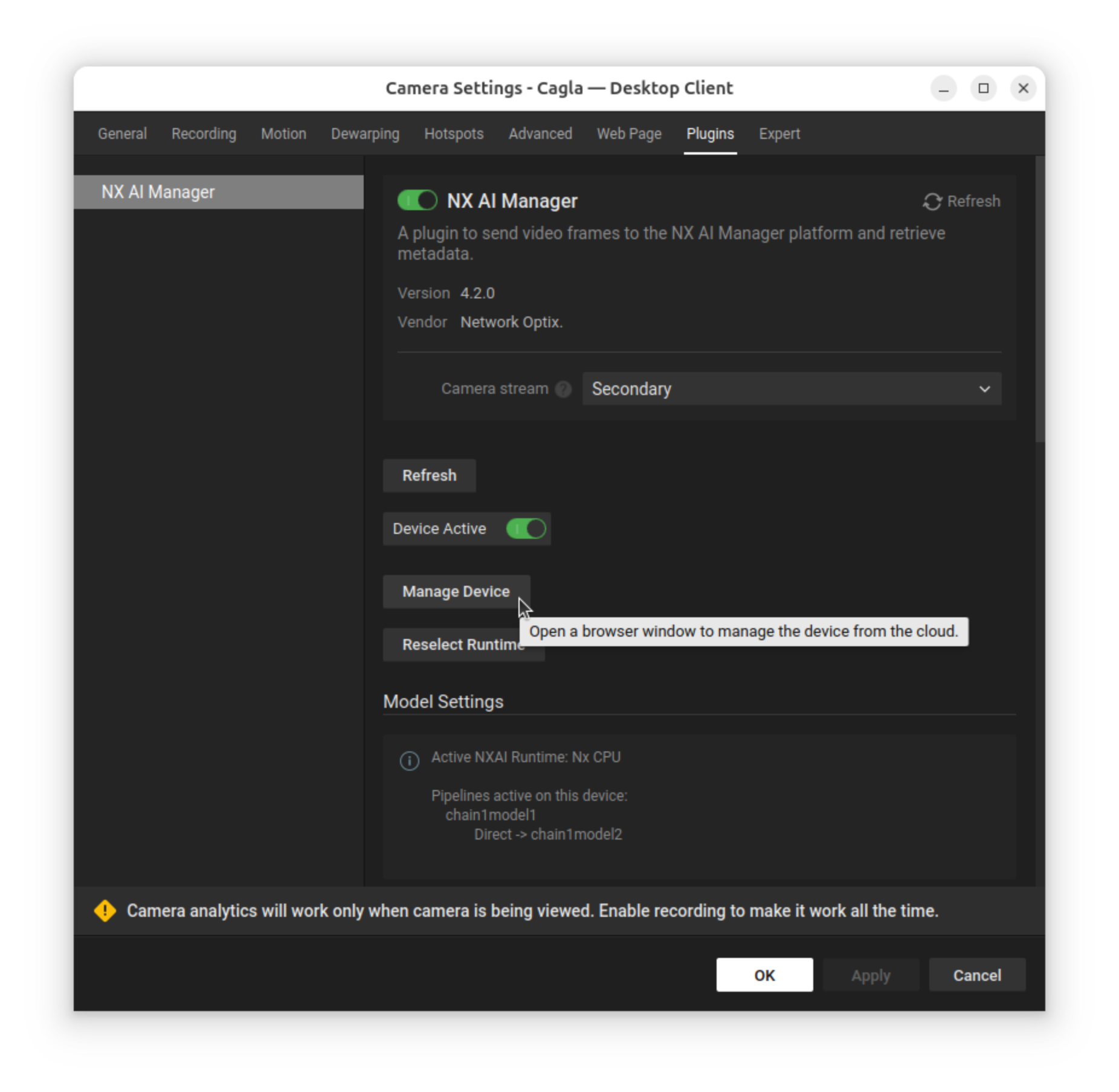Click the Refresh button above Device Active

429,476
